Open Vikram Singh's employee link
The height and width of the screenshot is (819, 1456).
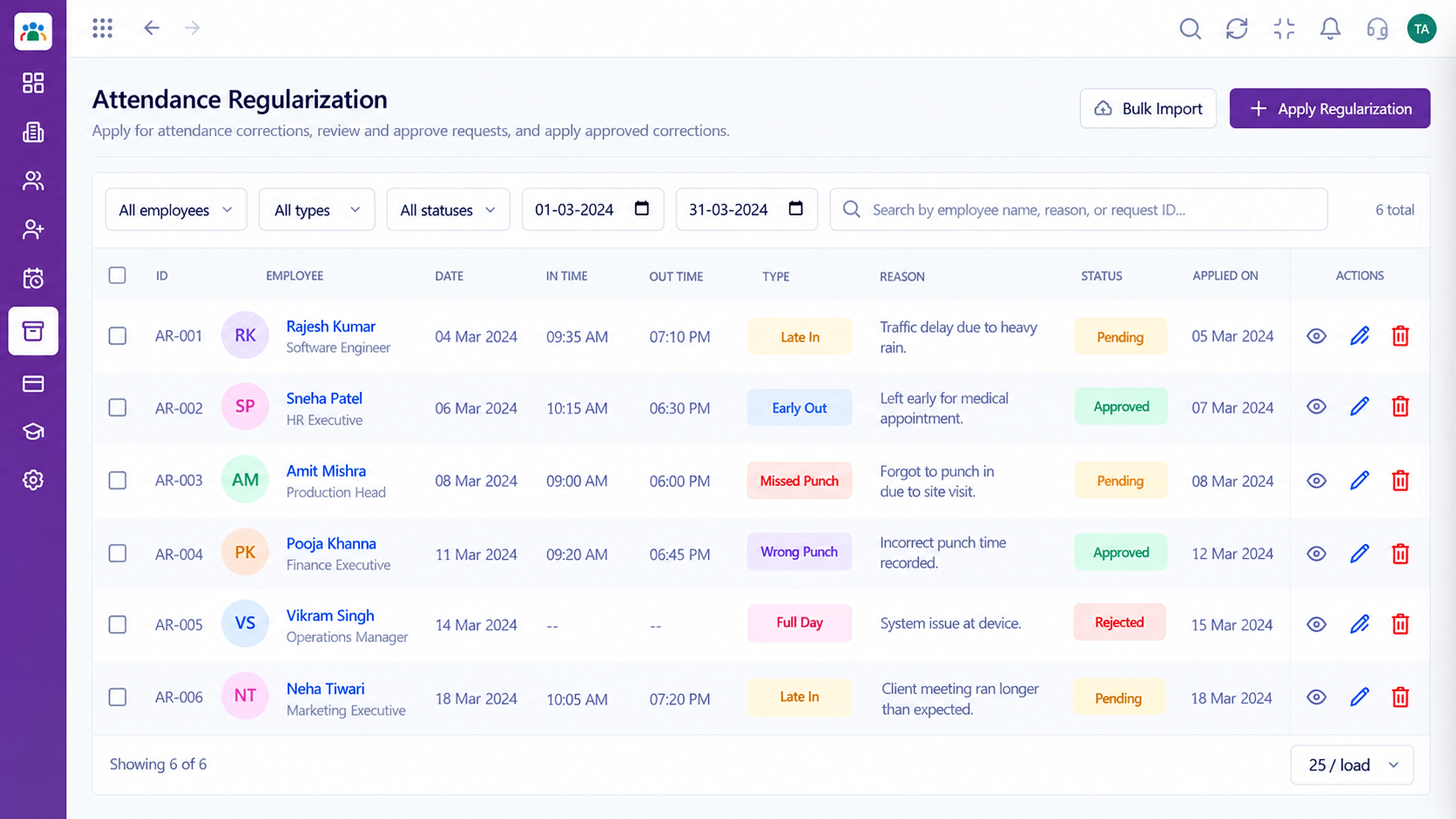[x=330, y=615]
